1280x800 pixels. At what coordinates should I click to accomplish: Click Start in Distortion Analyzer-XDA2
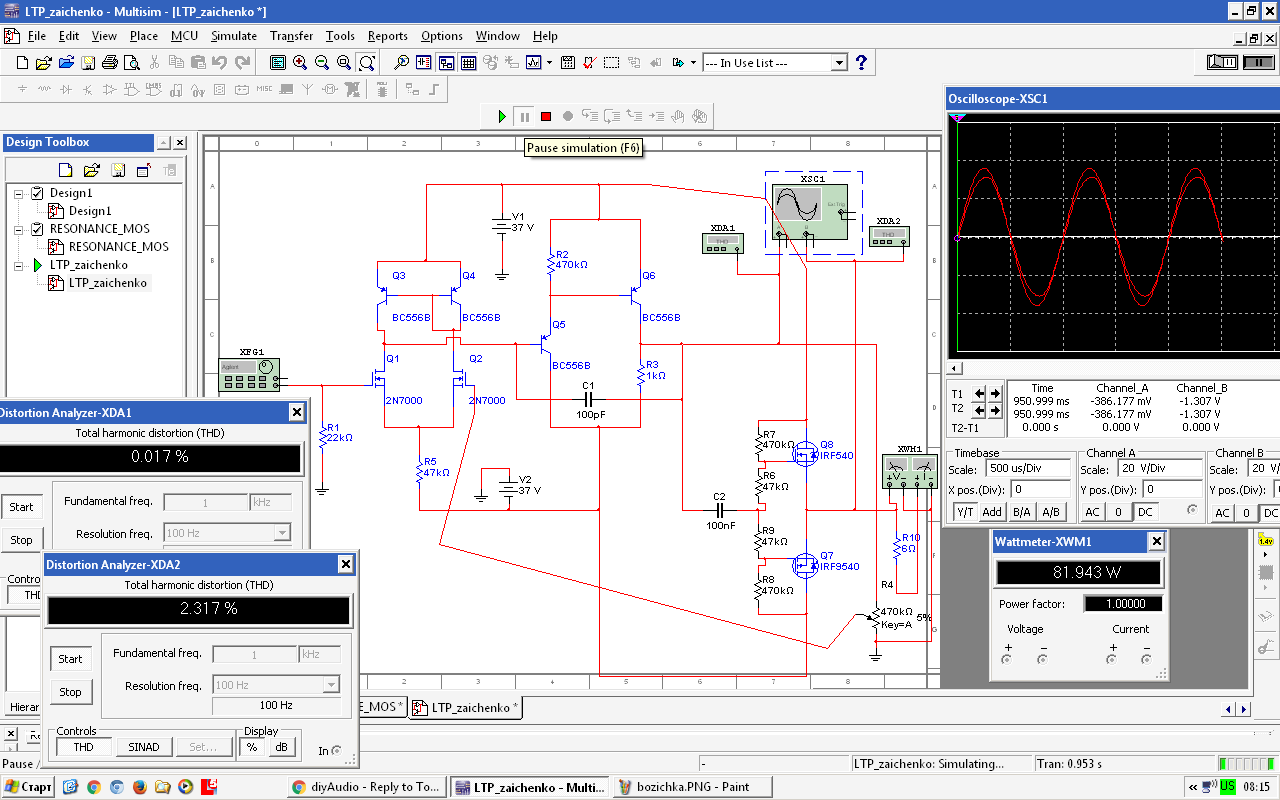click(70, 659)
